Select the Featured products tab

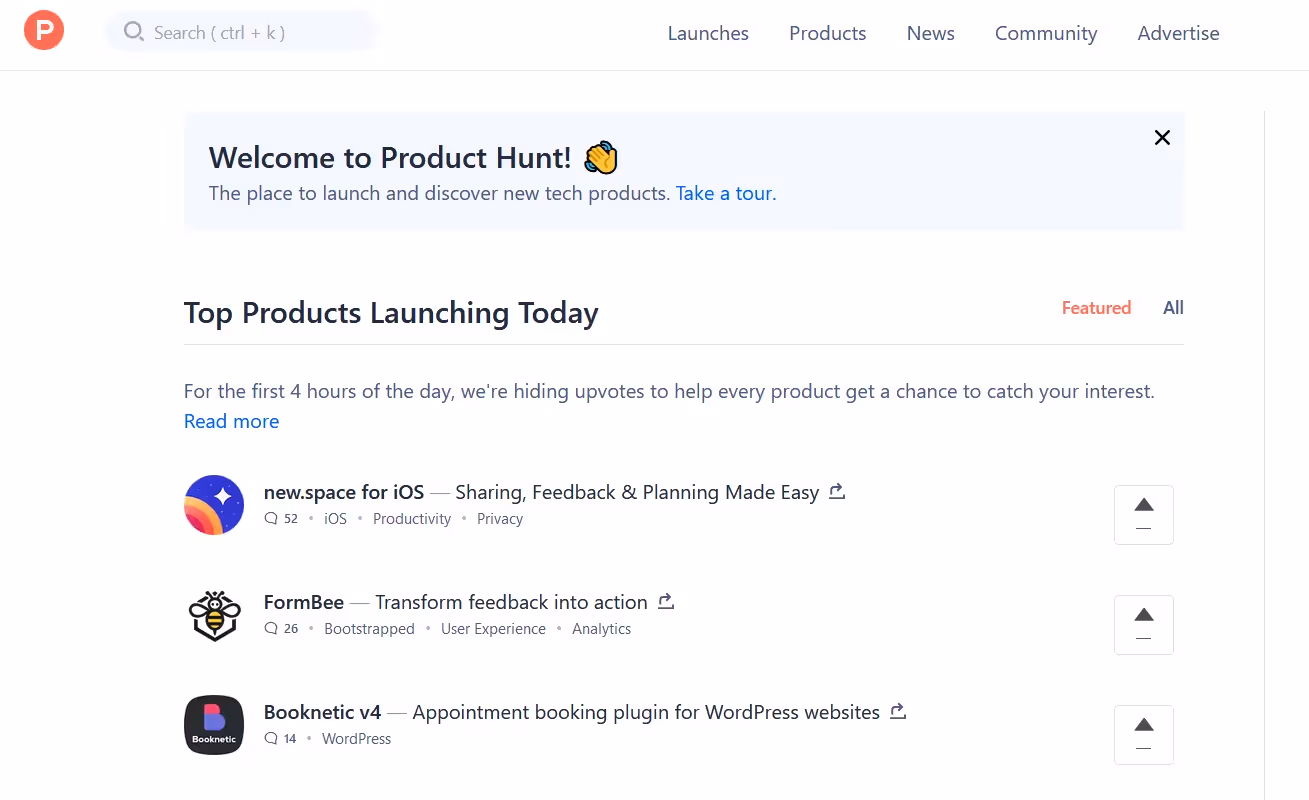coord(1096,308)
